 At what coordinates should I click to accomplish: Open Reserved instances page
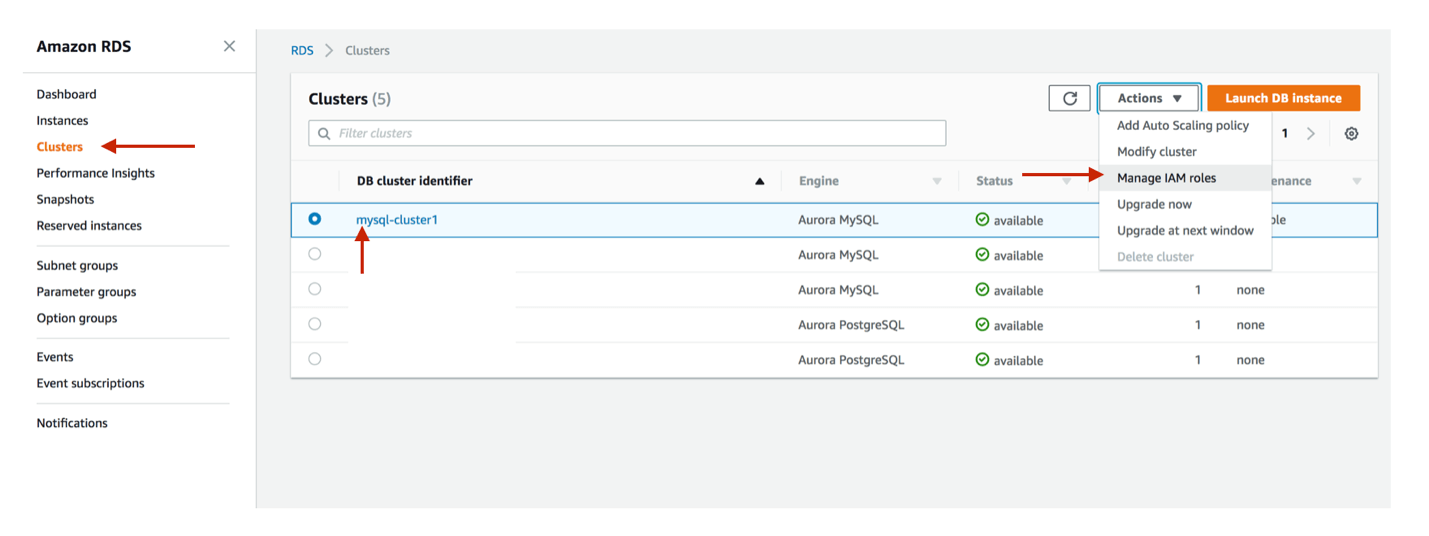(89, 225)
